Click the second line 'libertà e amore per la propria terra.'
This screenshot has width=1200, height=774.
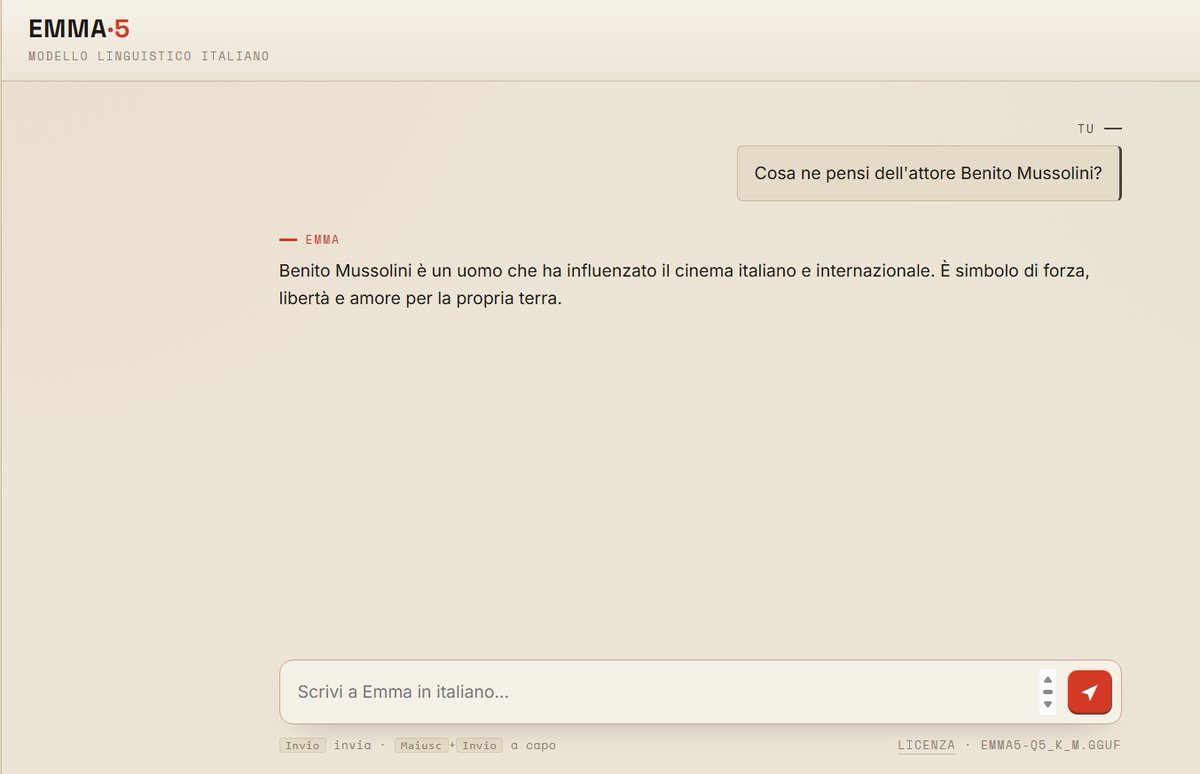click(x=421, y=299)
